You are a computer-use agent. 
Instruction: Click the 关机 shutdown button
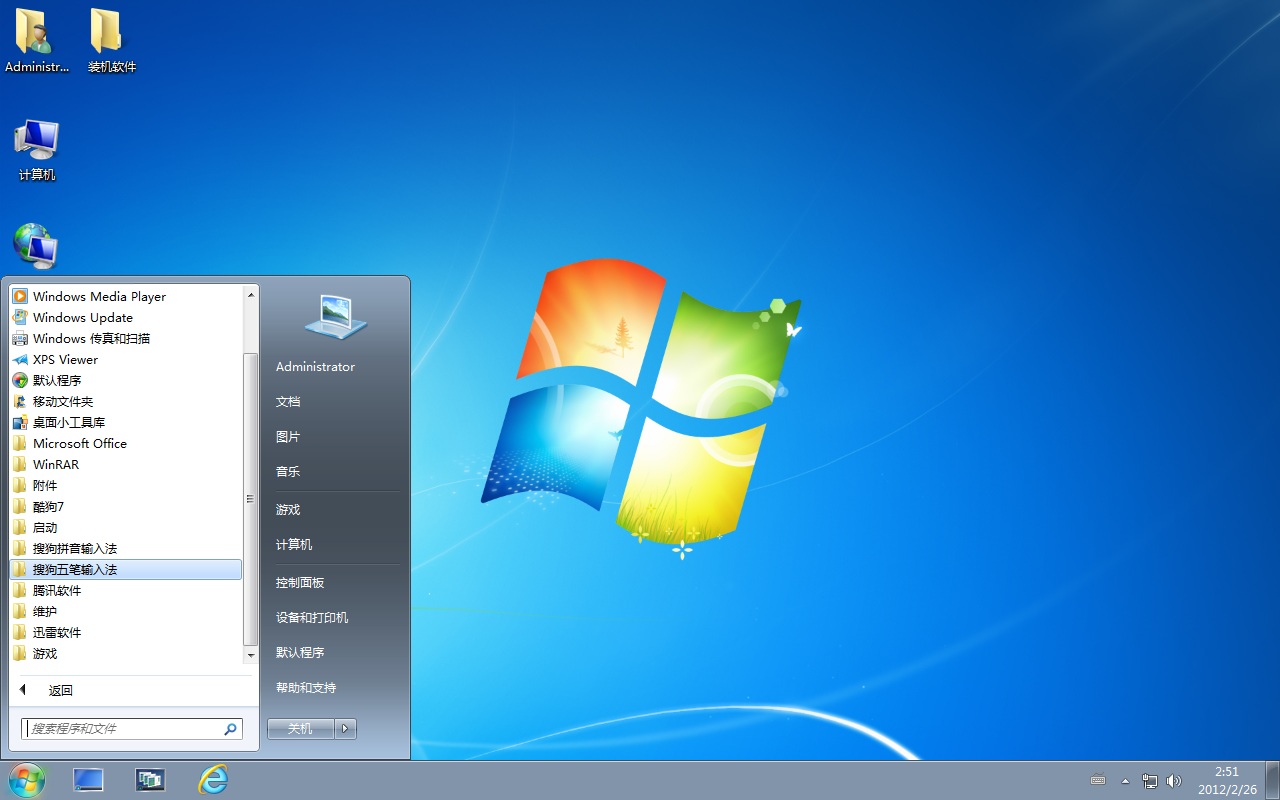coord(300,728)
